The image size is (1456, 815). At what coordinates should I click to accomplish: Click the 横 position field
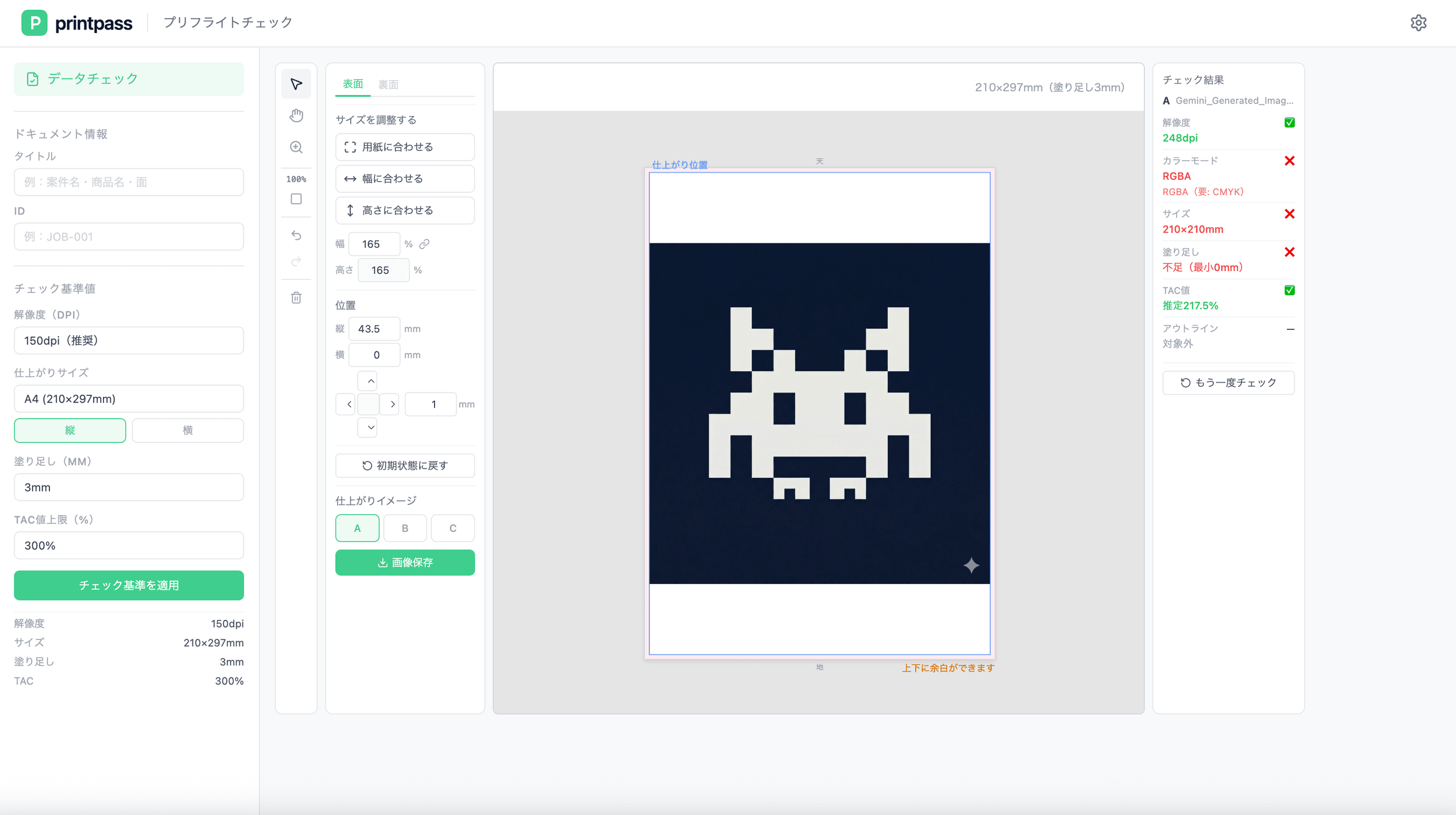click(x=374, y=355)
